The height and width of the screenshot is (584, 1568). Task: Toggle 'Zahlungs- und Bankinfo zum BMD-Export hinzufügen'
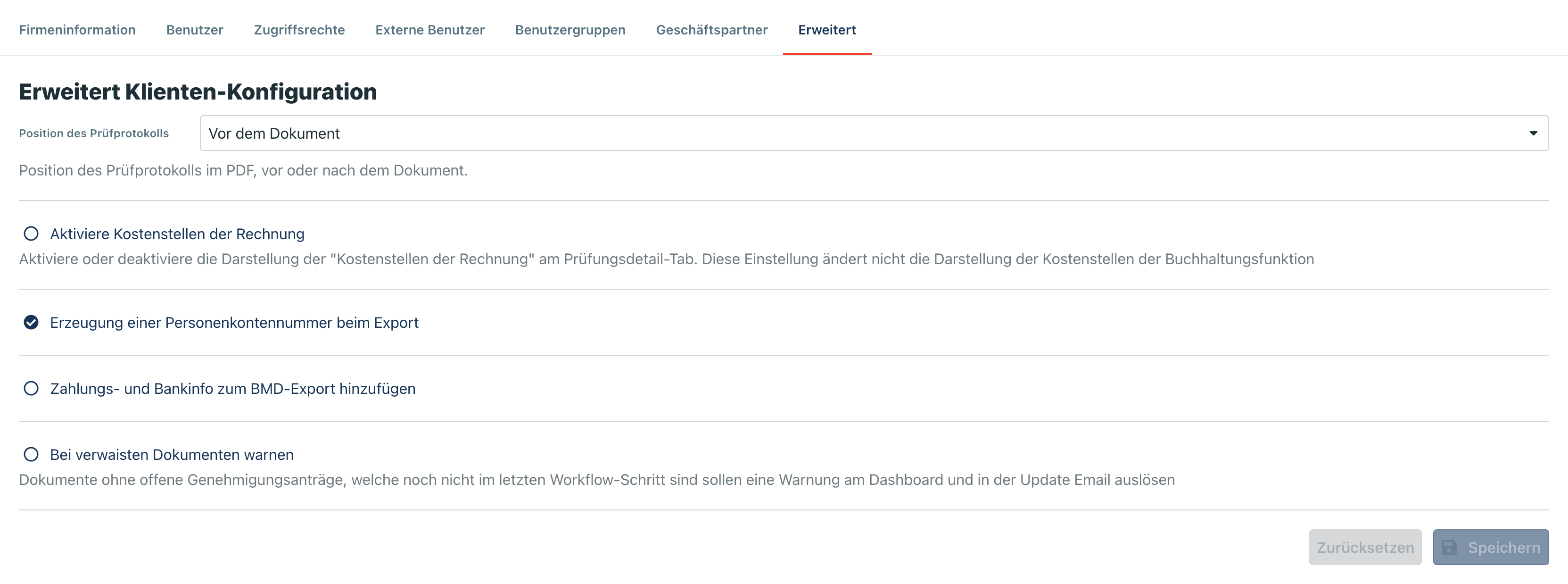[x=31, y=389]
